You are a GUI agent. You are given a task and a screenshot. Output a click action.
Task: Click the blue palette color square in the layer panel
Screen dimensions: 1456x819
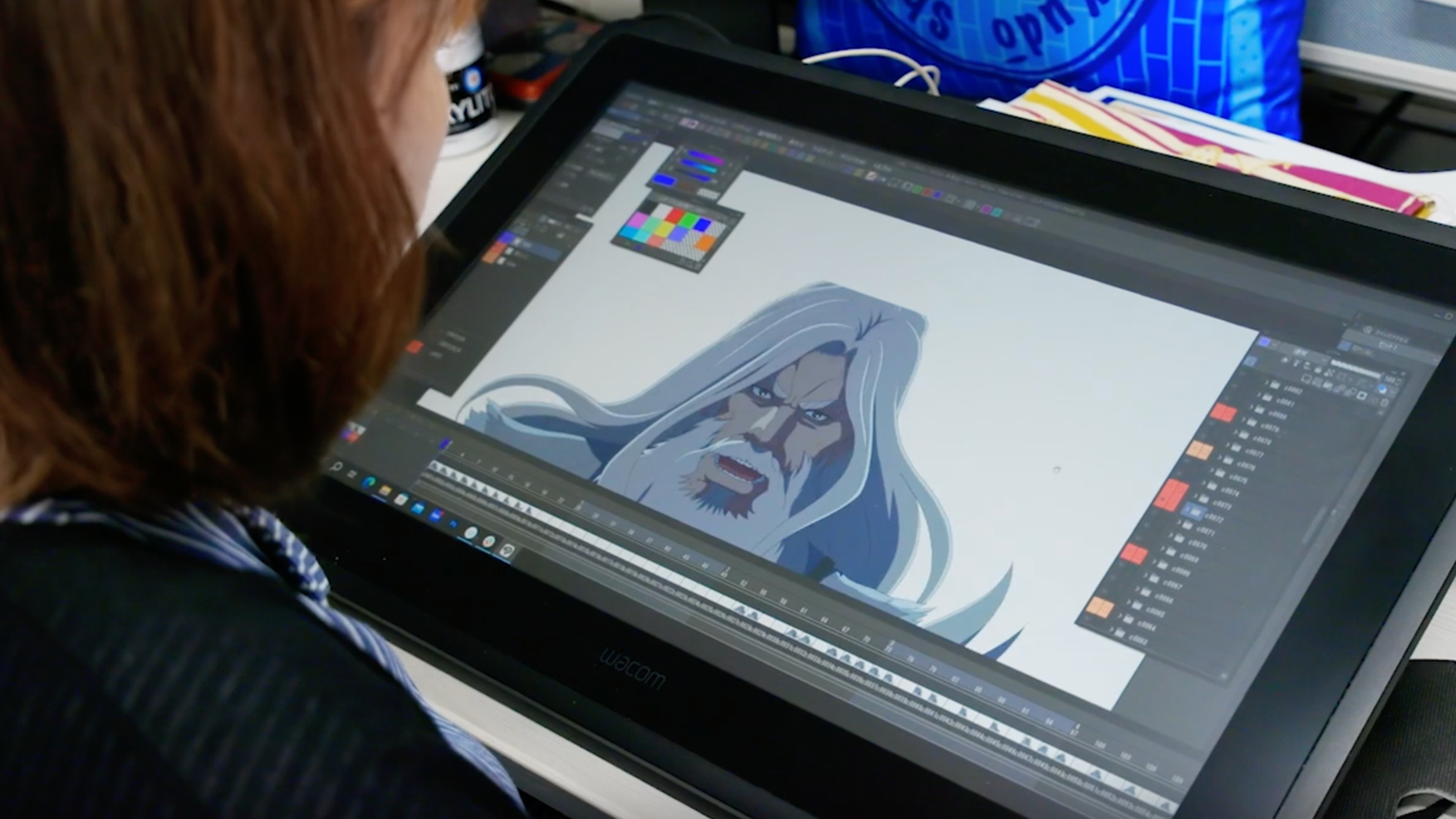tap(1264, 341)
